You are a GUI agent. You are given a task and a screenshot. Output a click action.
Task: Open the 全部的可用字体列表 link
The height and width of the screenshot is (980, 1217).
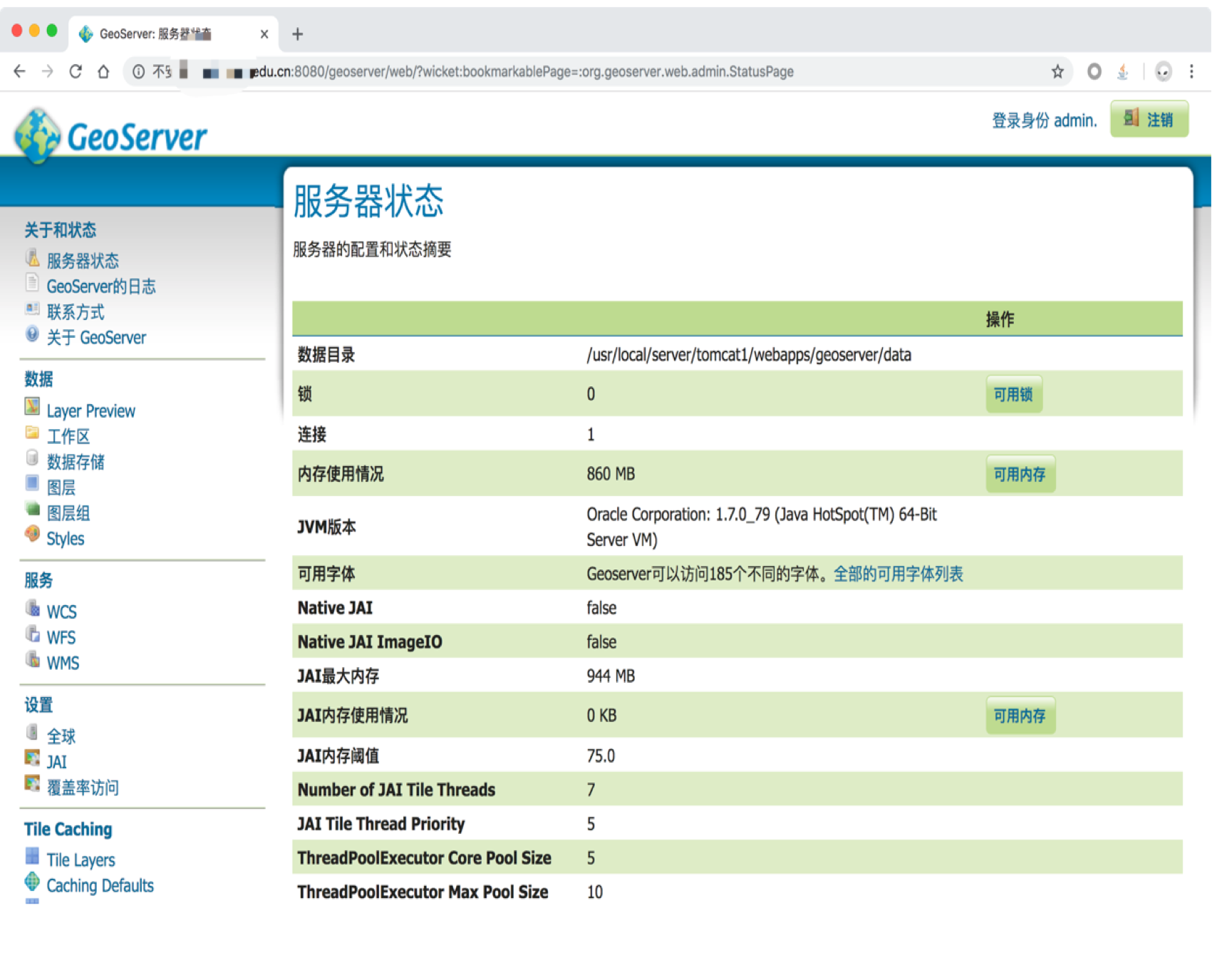(898, 574)
